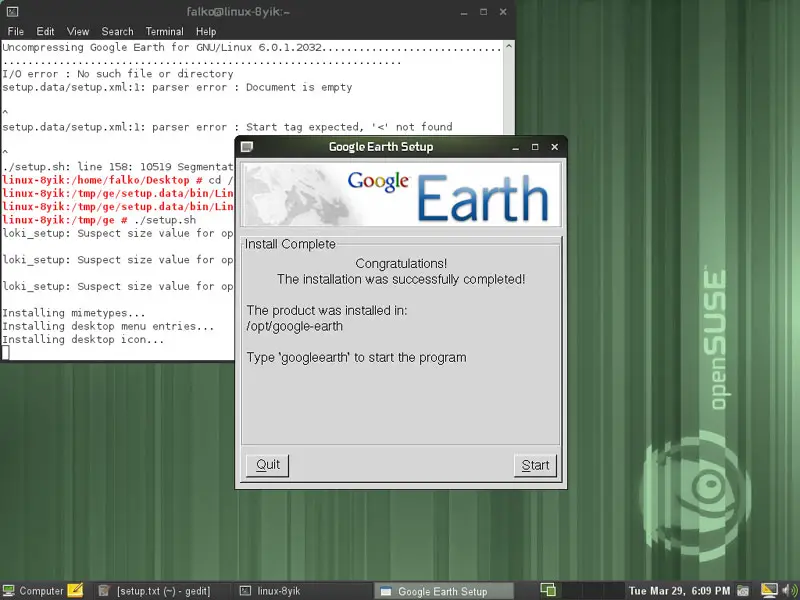Click the 'I/O error : No such file' line
800x600 pixels.
pos(118,74)
